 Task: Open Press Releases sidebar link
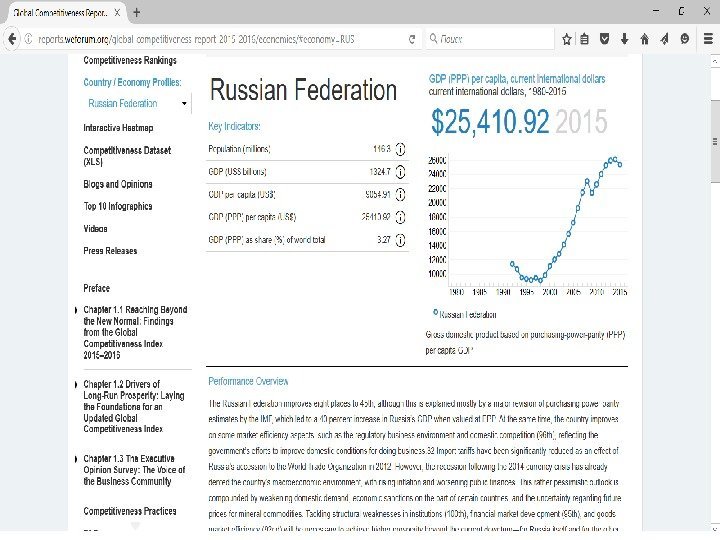pos(110,251)
